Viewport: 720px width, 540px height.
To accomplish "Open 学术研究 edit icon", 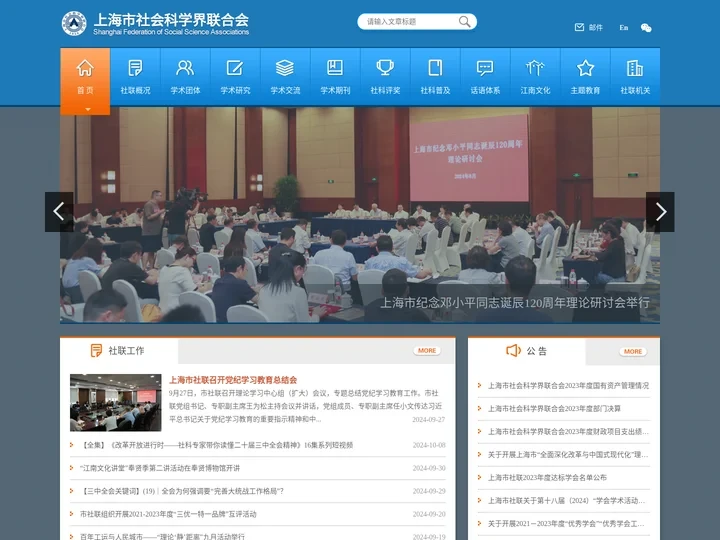I will coord(235,68).
